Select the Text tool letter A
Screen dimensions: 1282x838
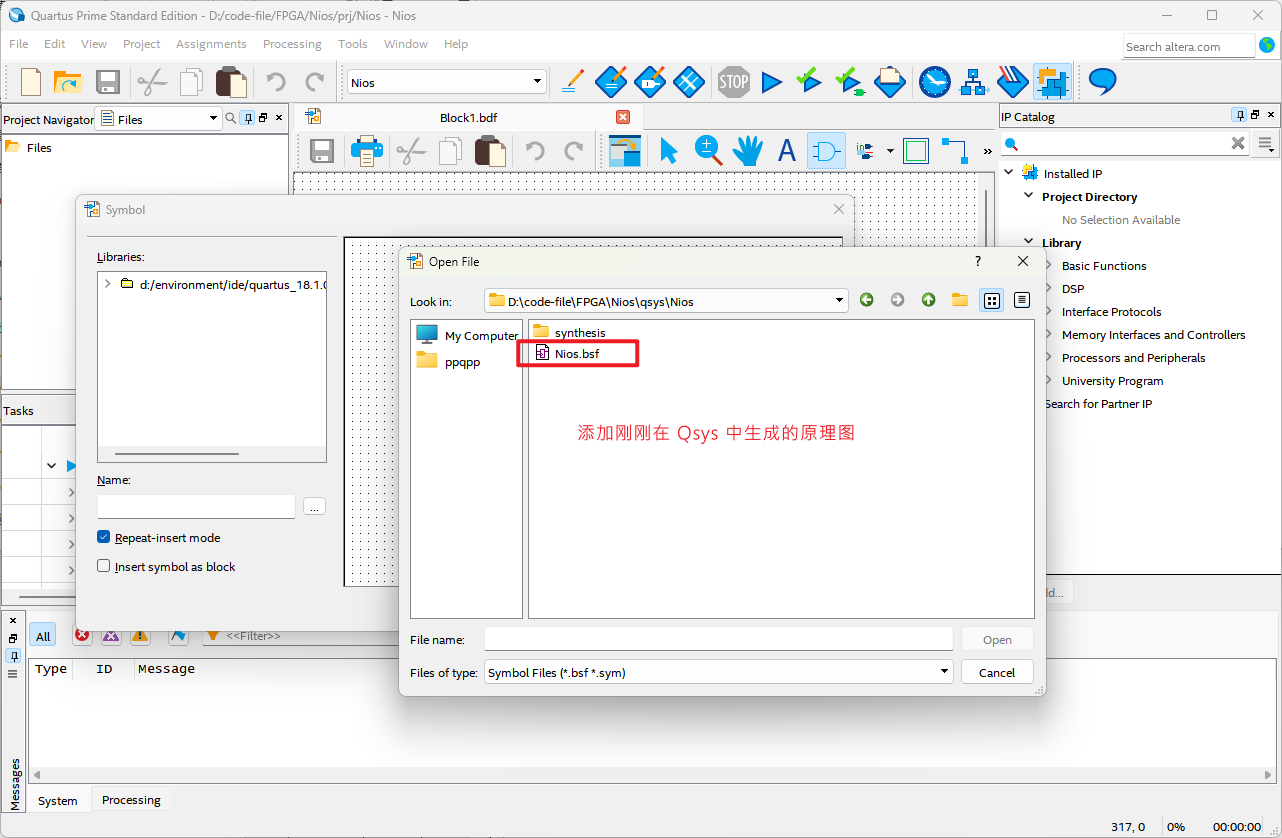787,151
